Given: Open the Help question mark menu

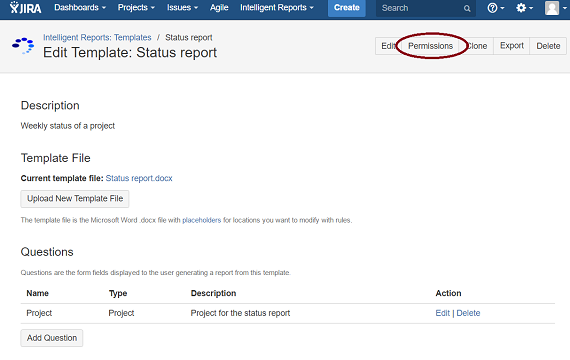Looking at the screenshot, I should pos(495,8).
